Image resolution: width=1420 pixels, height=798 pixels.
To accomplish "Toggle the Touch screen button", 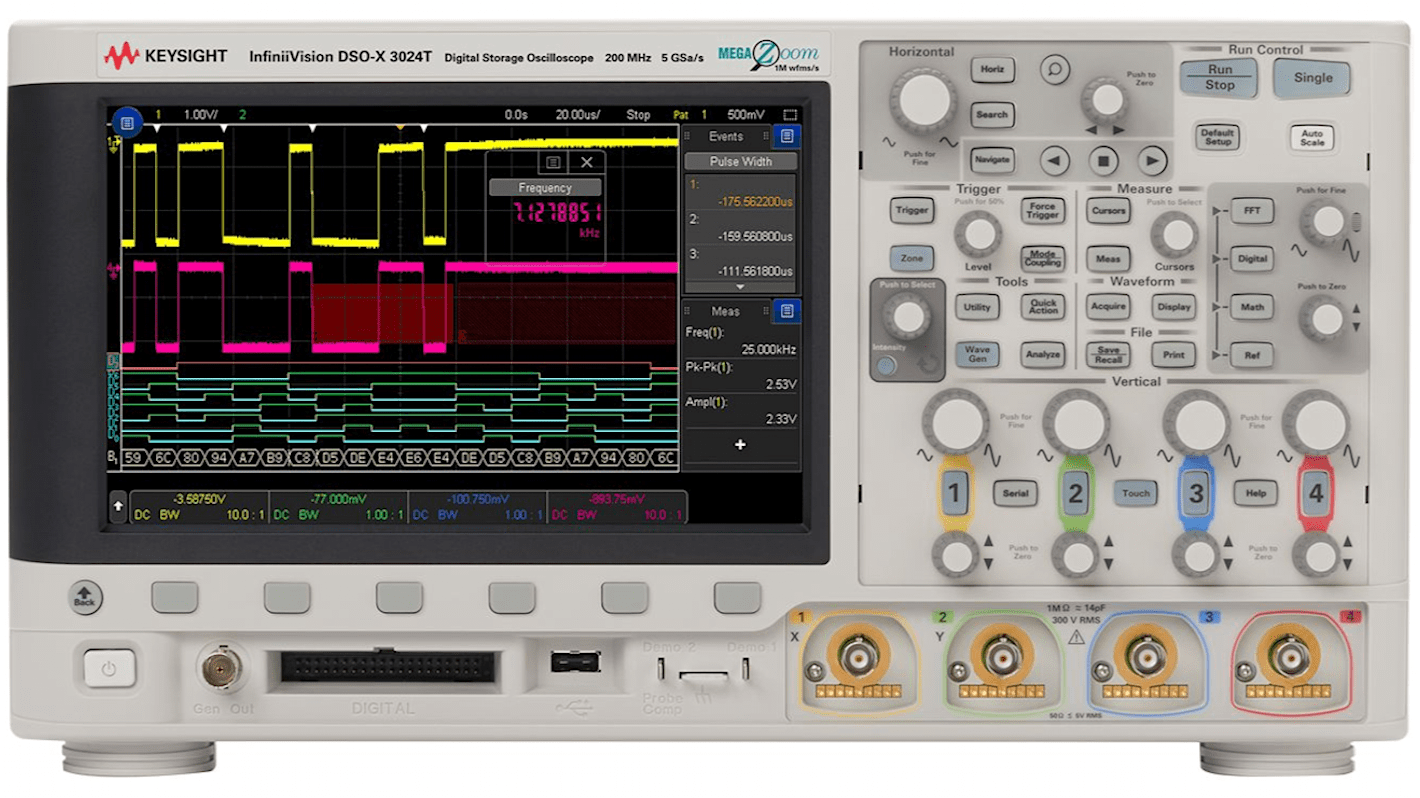I will [x=1135, y=493].
